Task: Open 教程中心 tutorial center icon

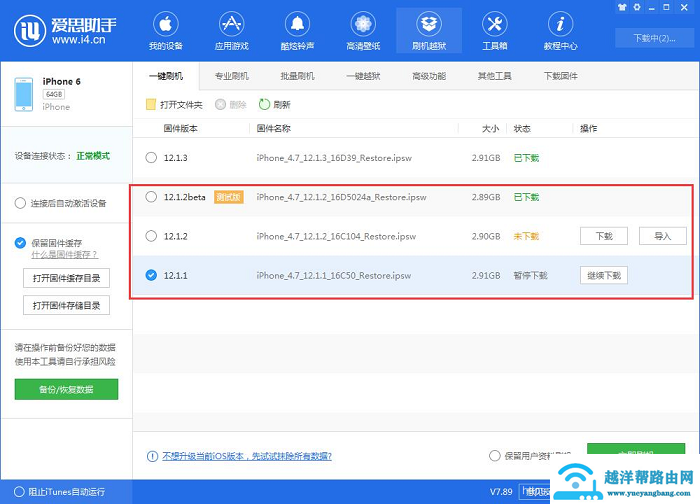Action: click(560, 24)
